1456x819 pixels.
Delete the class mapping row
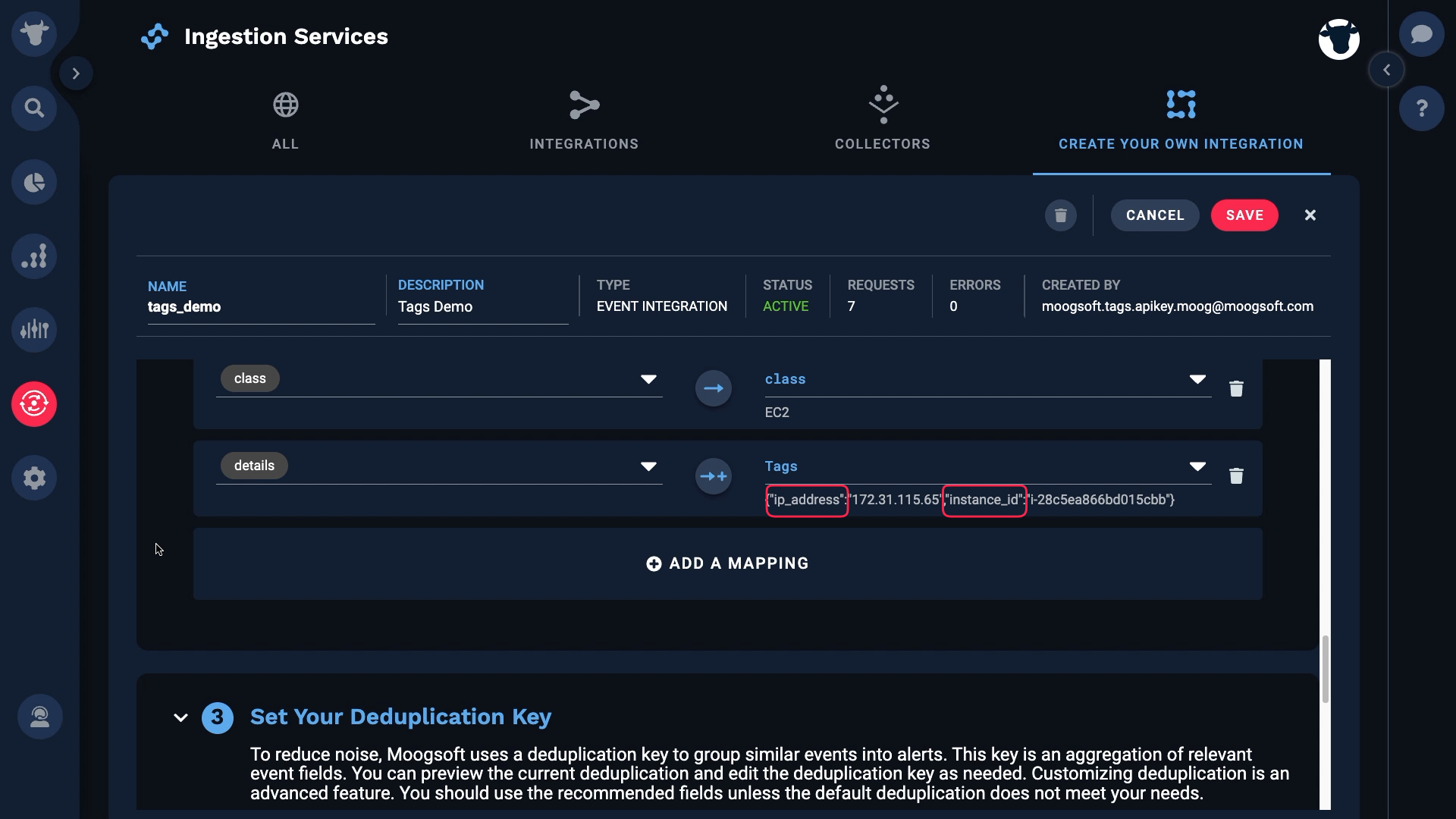click(1236, 388)
